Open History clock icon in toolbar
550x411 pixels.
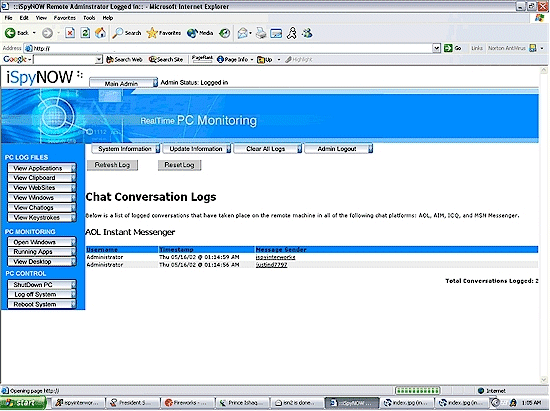224,33
